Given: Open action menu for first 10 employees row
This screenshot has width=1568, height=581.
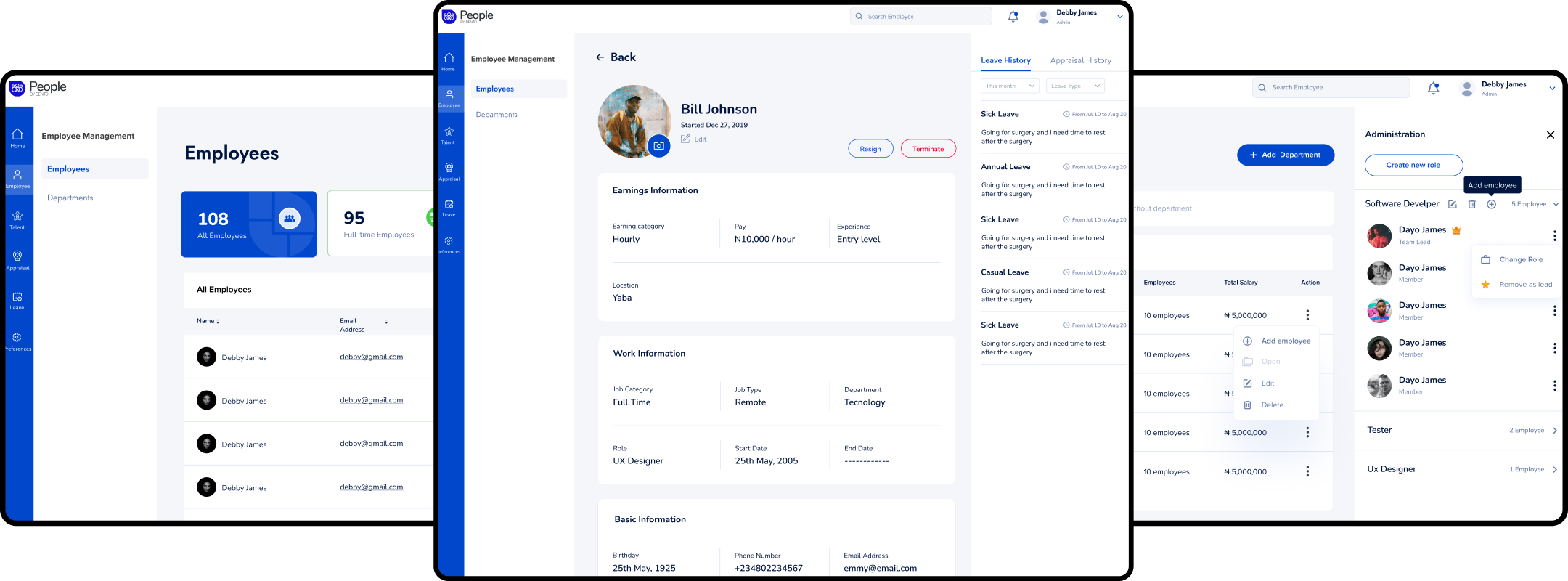Looking at the screenshot, I should click(x=1307, y=315).
